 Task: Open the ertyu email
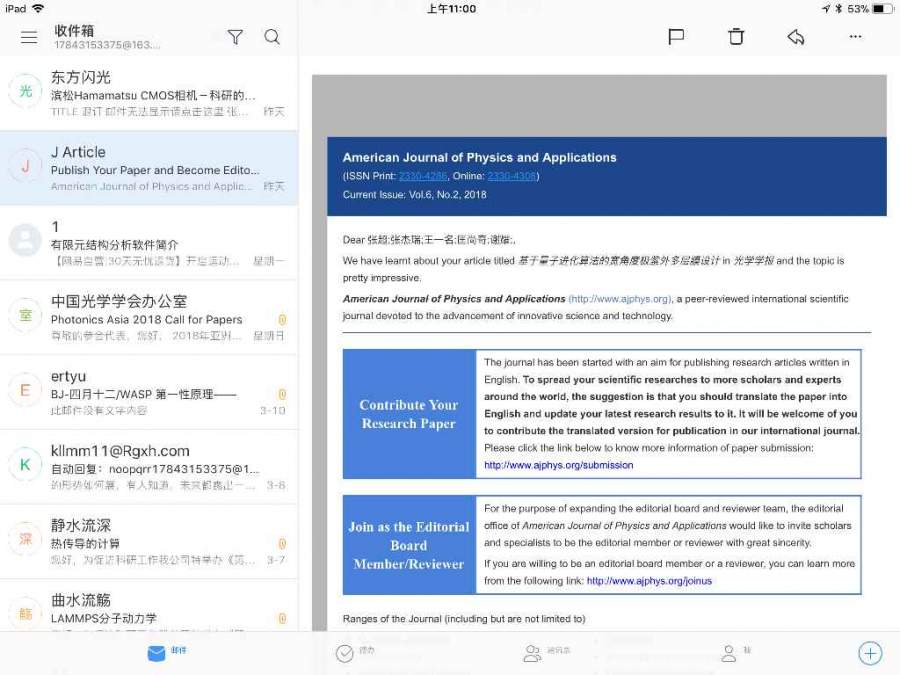coord(149,391)
